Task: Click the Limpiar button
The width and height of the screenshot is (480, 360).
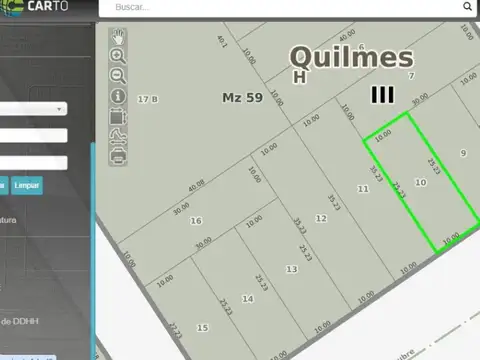Action: (27, 185)
